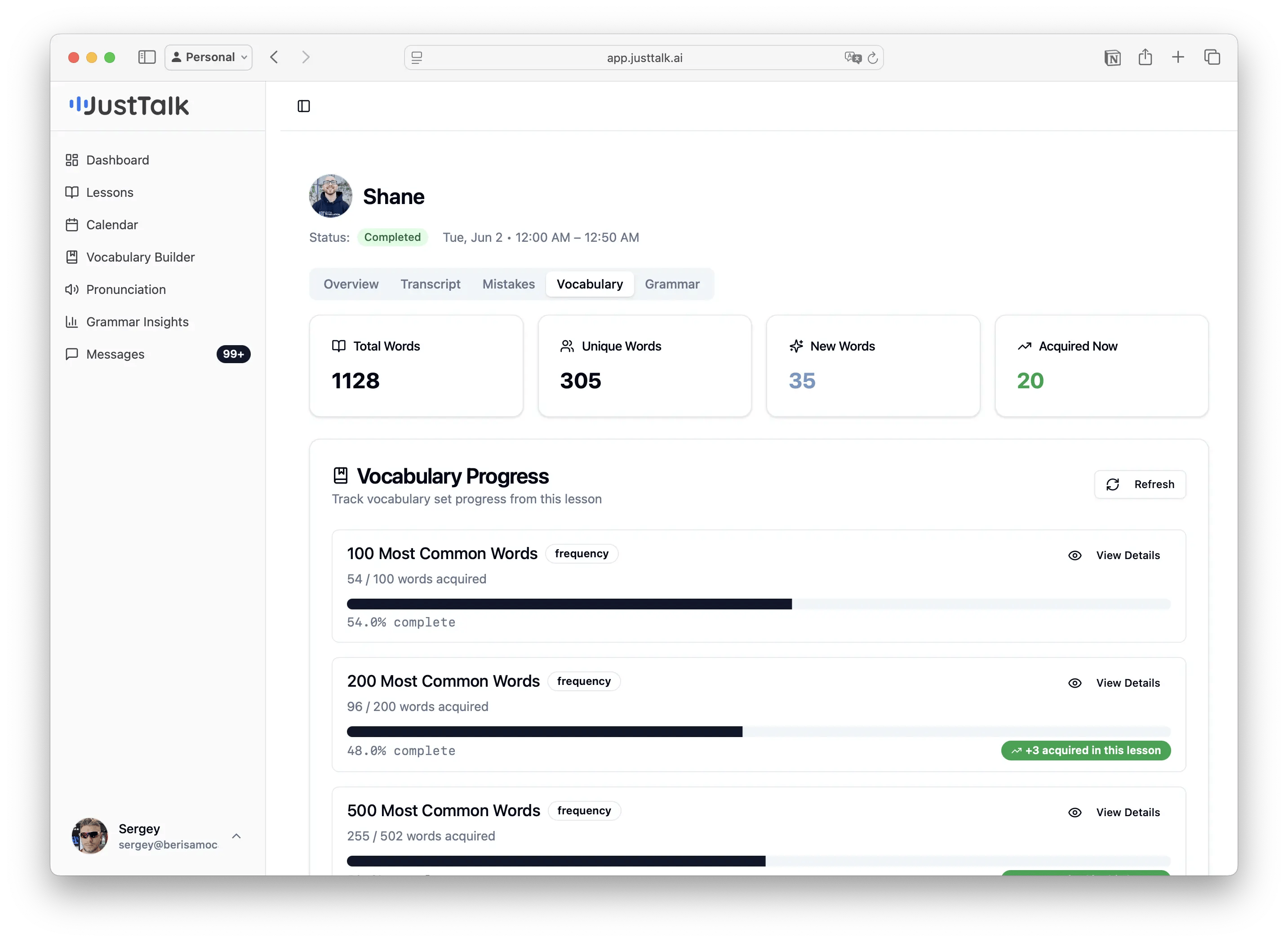Click the Vocabulary Progress bookmark icon
1288x942 pixels.
[x=340, y=475]
